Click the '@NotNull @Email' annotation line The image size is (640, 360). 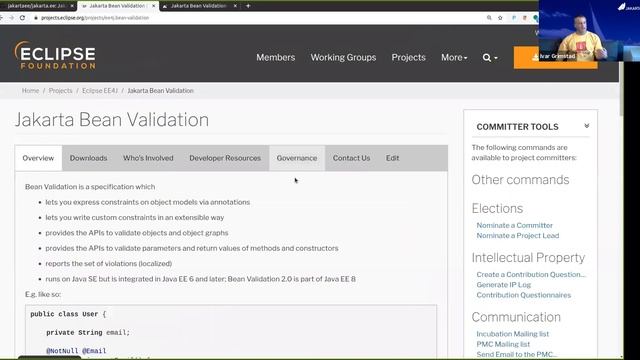76,351
